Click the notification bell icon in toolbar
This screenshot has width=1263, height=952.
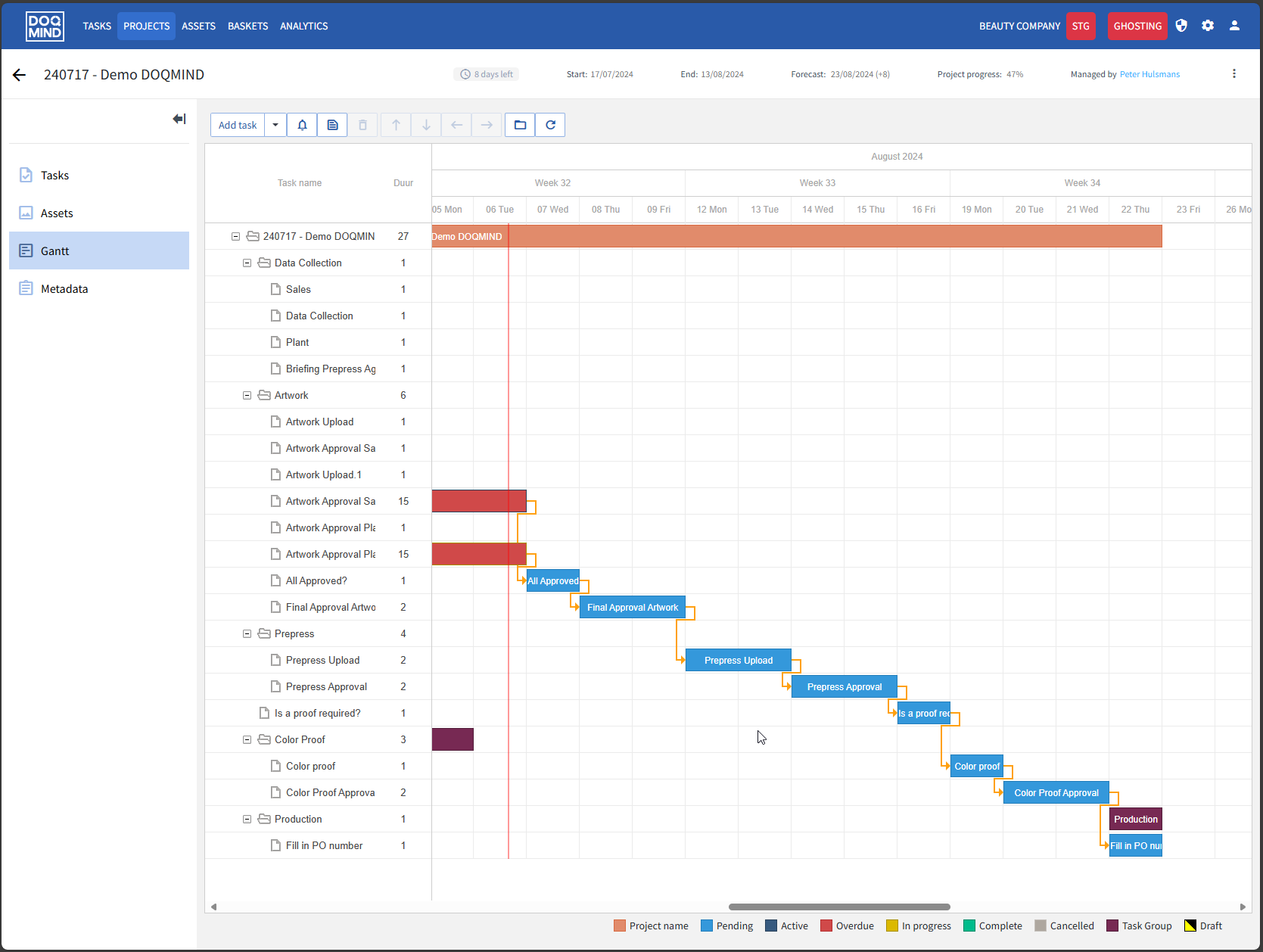302,125
